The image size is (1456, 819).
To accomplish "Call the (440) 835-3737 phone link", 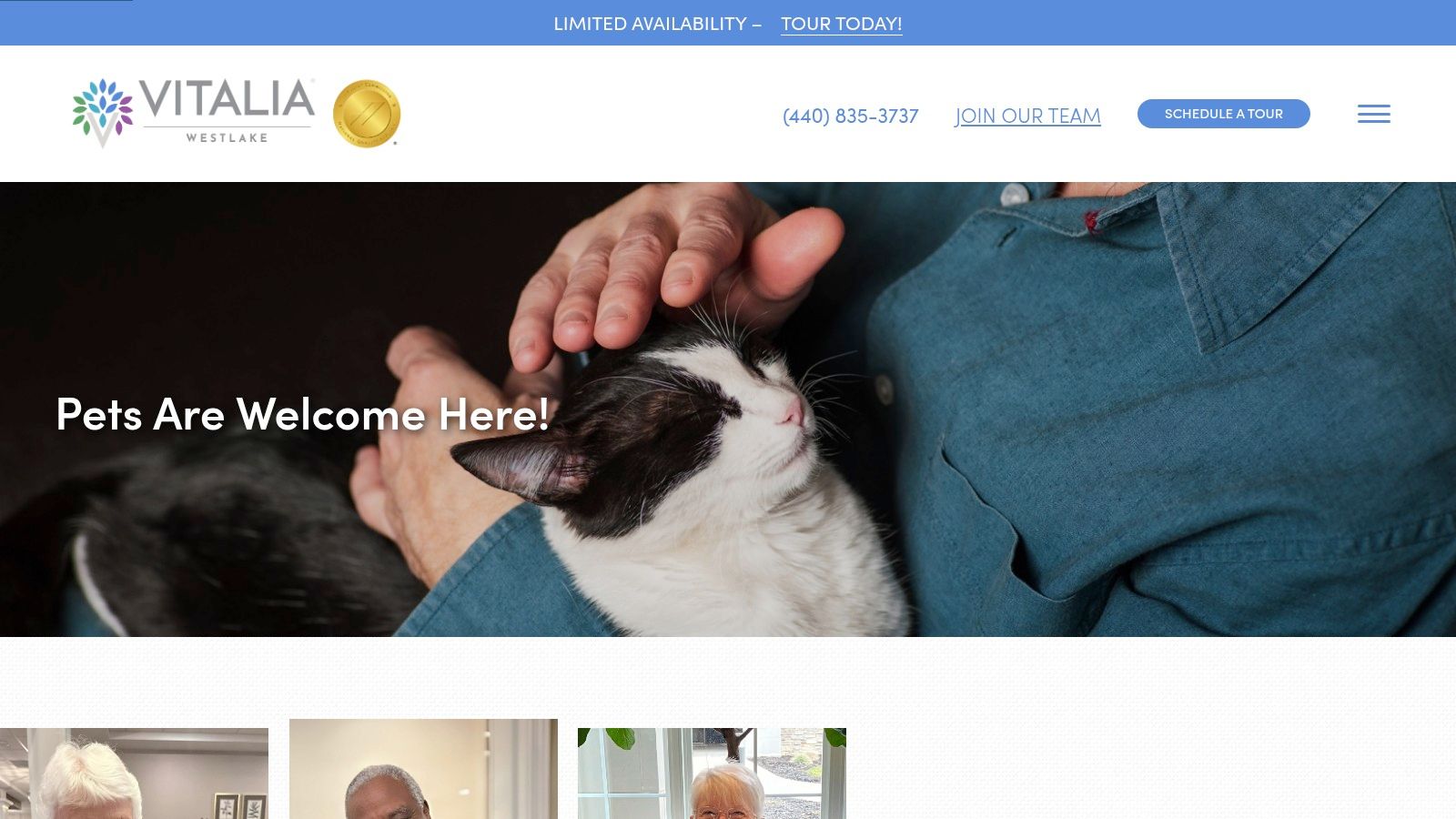I will pyautogui.click(x=850, y=116).
